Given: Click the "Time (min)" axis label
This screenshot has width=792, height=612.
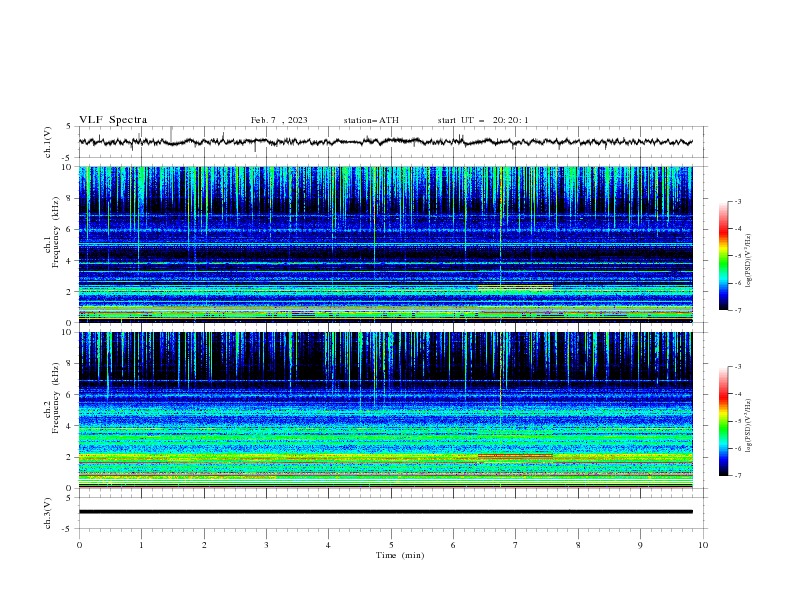Looking at the screenshot, I should click(400, 555).
